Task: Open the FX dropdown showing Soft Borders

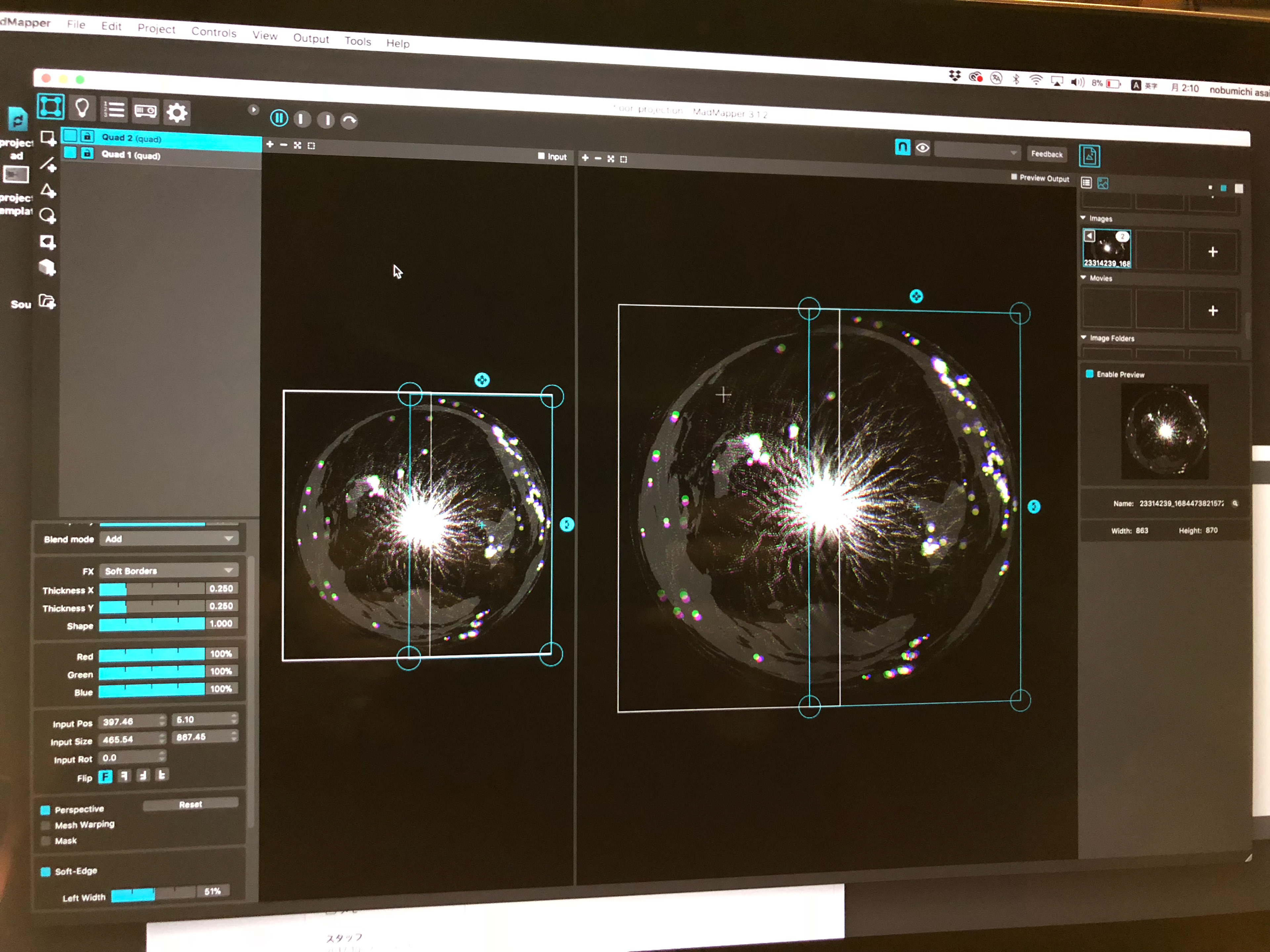Action: [169, 571]
